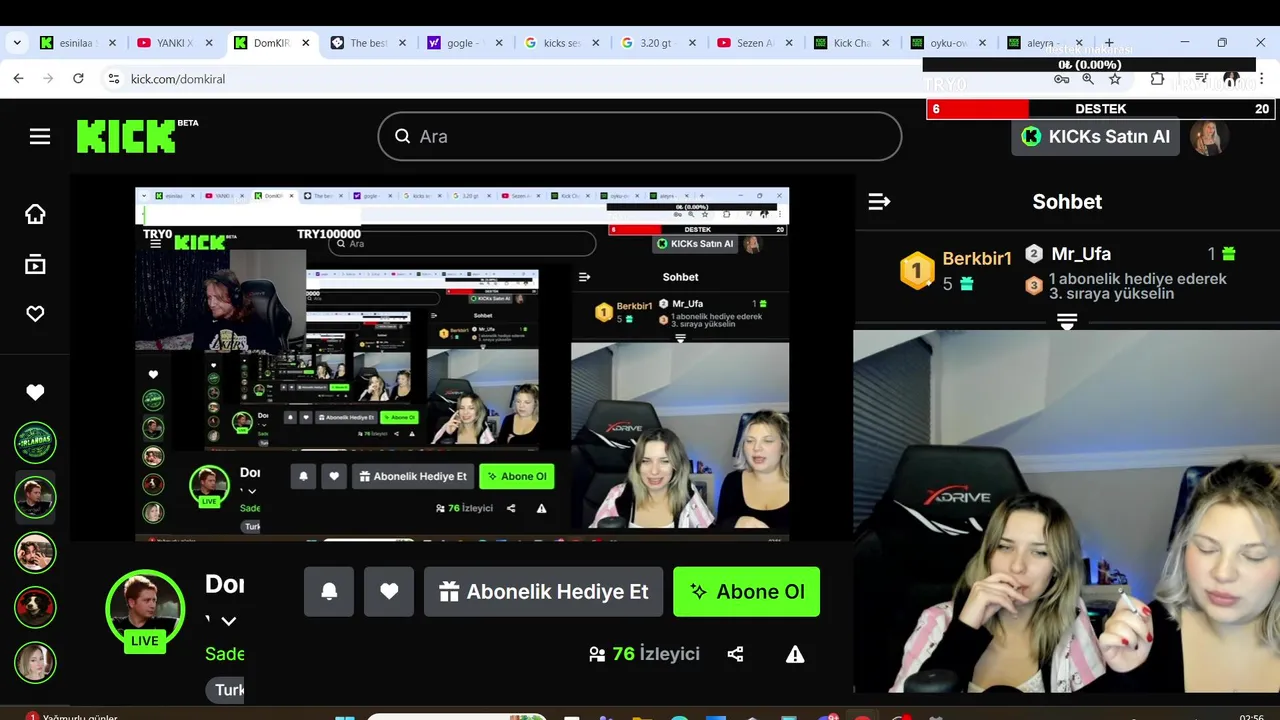Go to Home in the Kick sidebar

pos(35,214)
